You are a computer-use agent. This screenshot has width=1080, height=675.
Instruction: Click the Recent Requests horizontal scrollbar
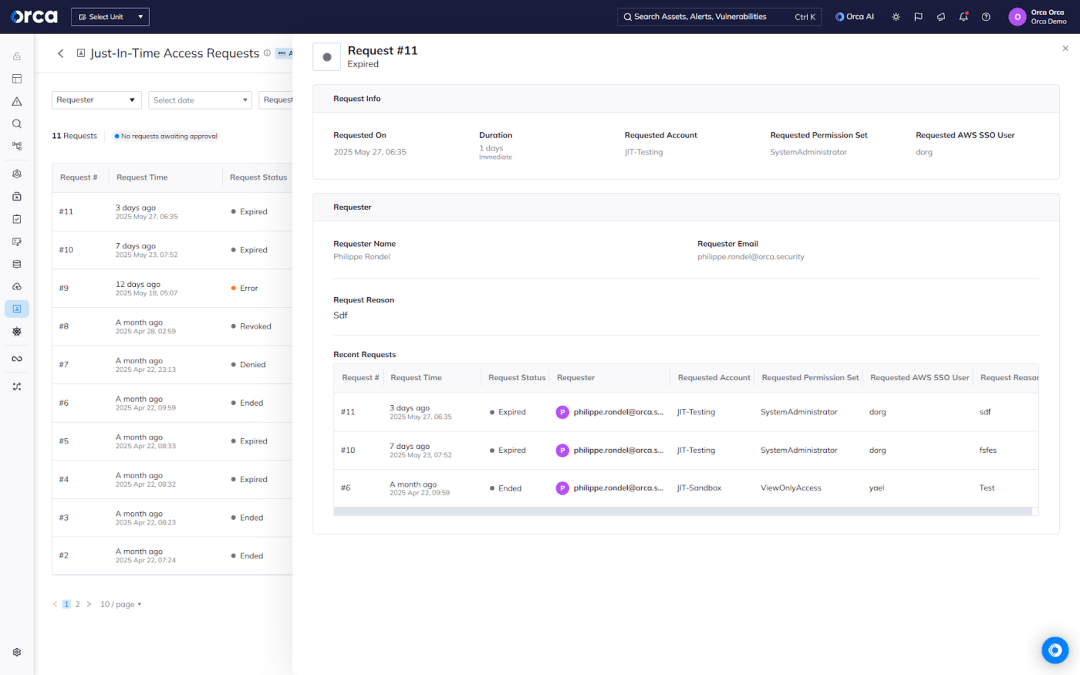[682, 511]
